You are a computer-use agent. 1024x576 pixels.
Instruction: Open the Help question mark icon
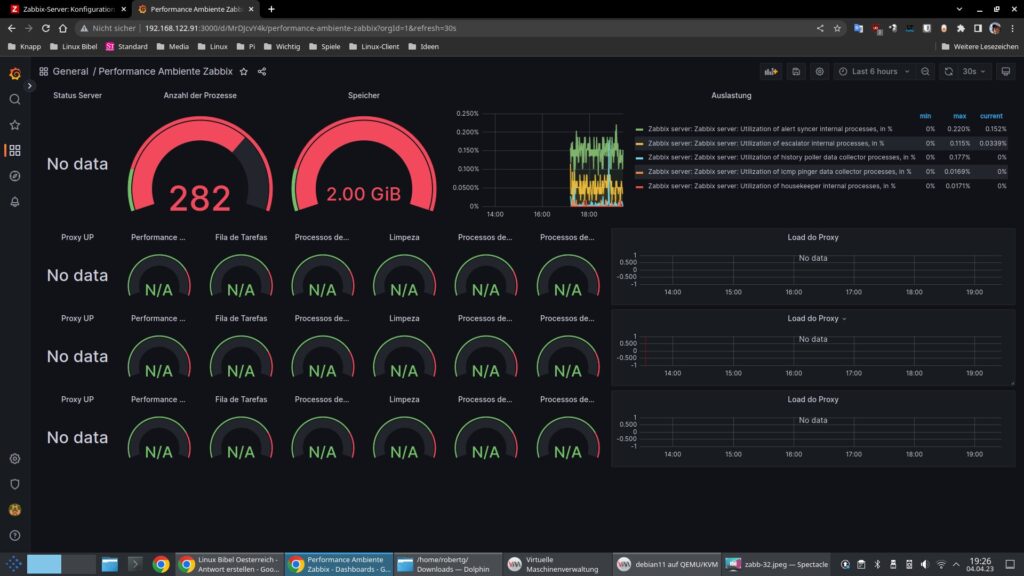tap(15, 536)
